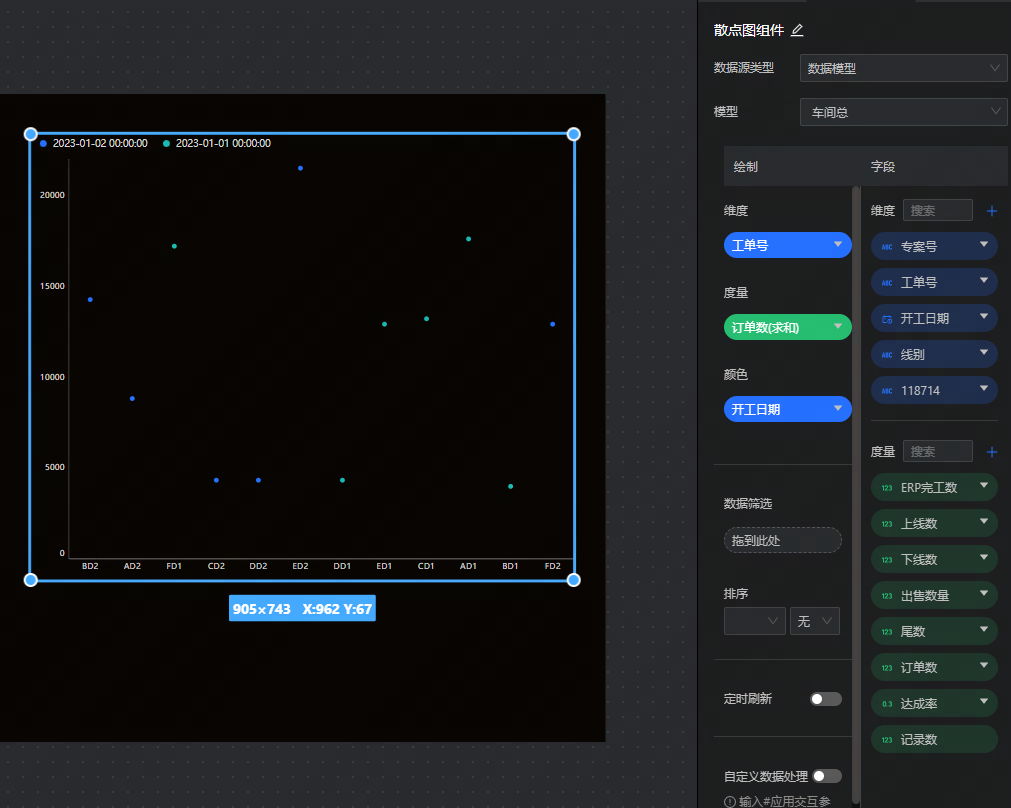This screenshot has height=808, width=1011.
Task: Click the 0.3 type icon on 达成率 field
Action: click(x=887, y=704)
